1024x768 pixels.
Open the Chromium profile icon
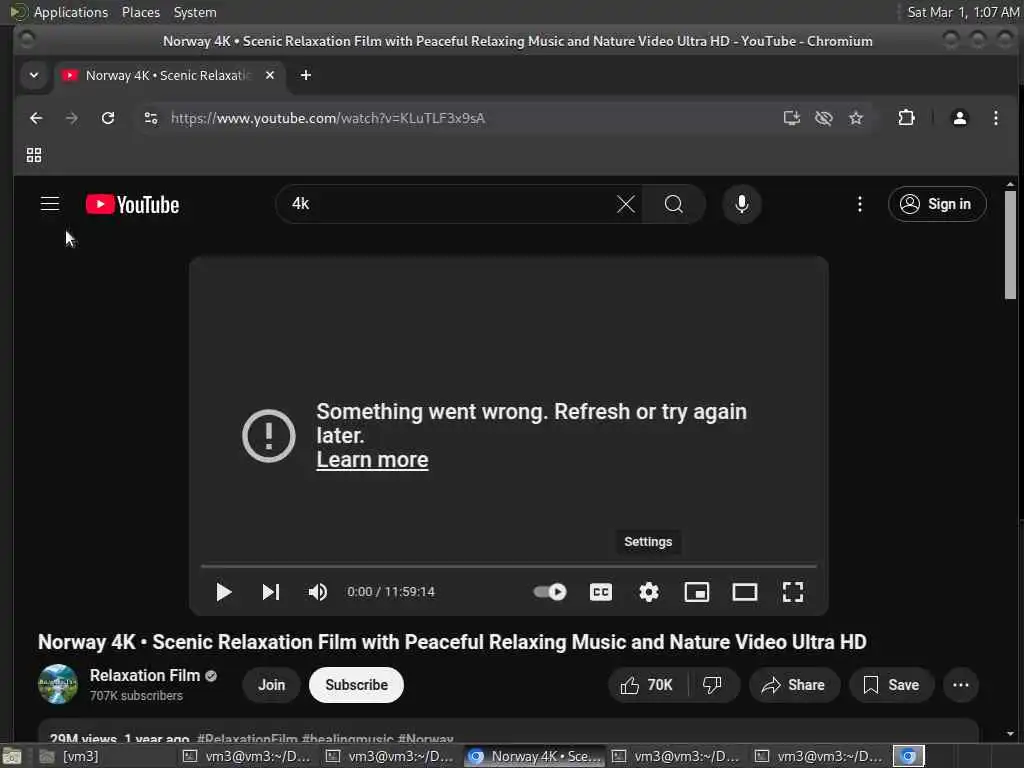pos(959,118)
